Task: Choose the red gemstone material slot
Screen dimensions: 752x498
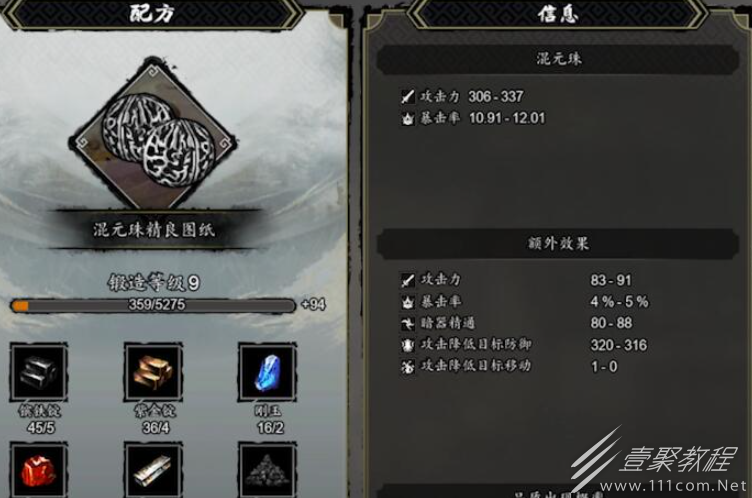Action: pyautogui.click(x=38, y=470)
